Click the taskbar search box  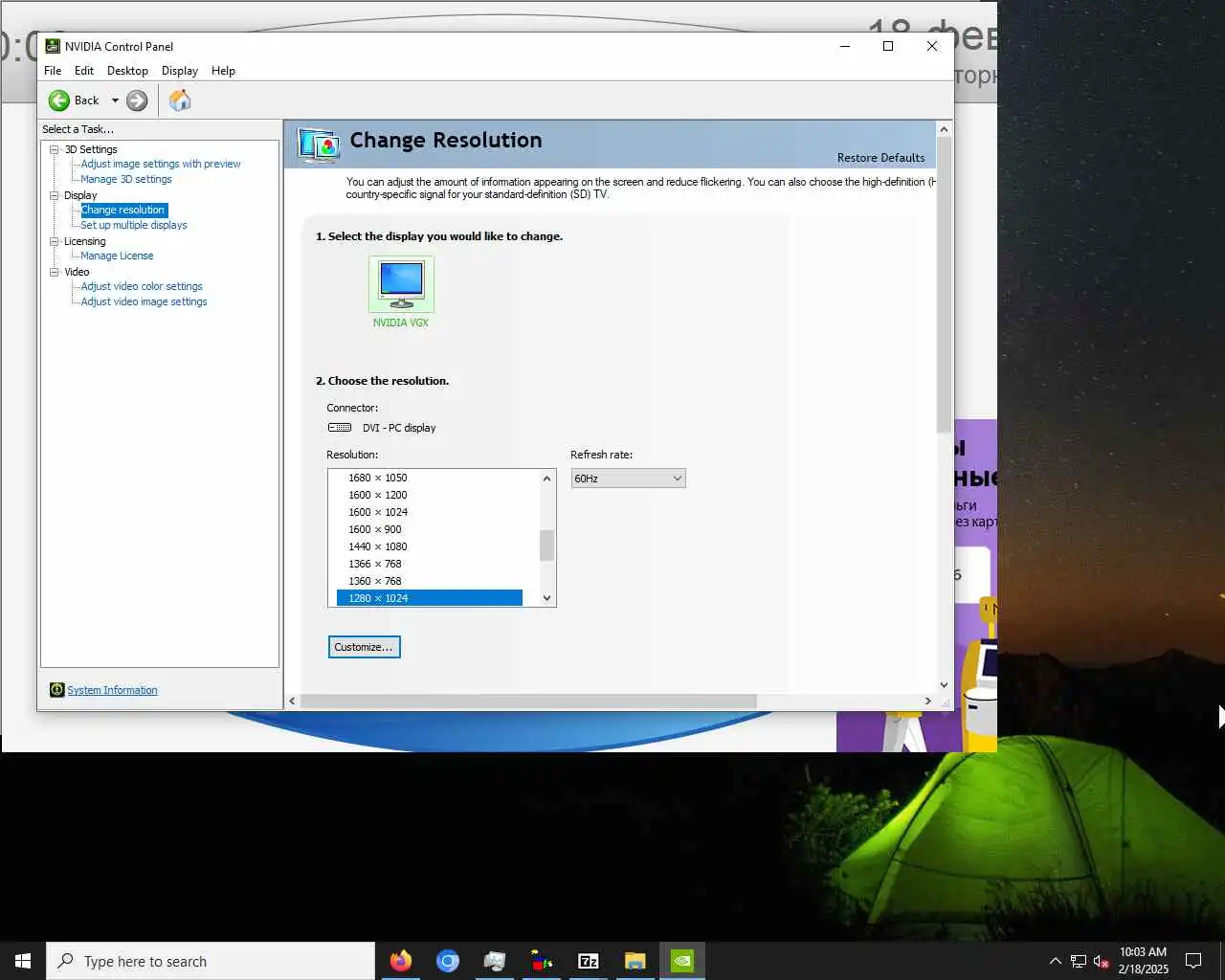pyautogui.click(x=211, y=961)
